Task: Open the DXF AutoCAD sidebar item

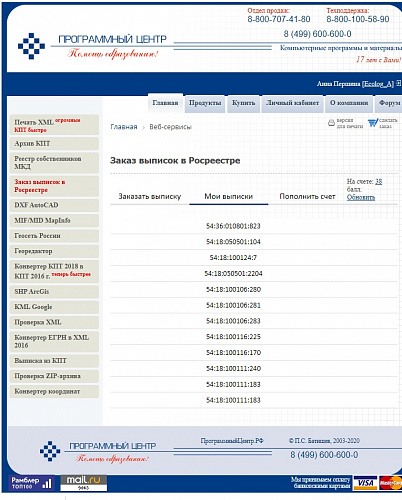Action: click(x=54, y=205)
